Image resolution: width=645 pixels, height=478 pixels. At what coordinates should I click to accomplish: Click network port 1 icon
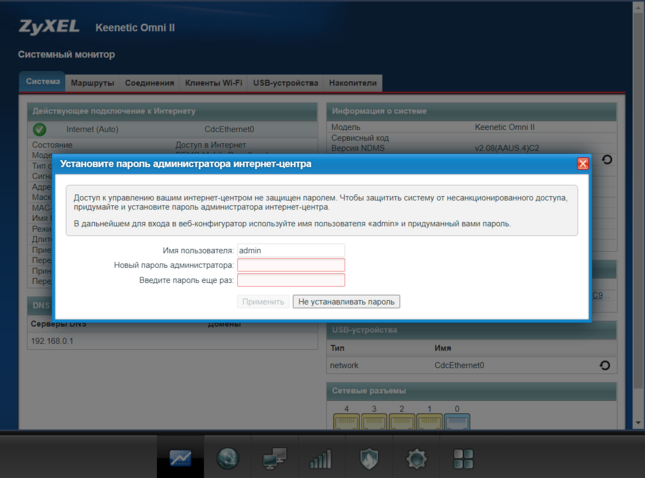coord(429,421)
